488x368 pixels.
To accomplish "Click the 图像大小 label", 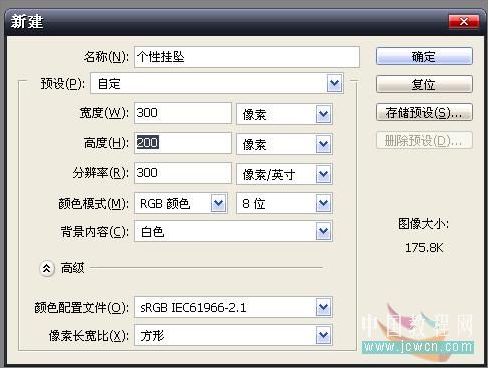I will click(423, 224).
